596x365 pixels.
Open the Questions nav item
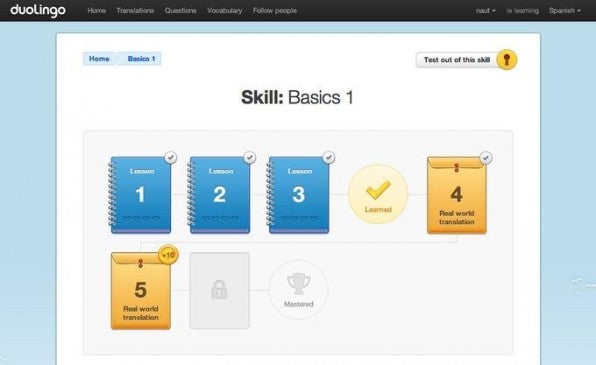tap(181, 11)
